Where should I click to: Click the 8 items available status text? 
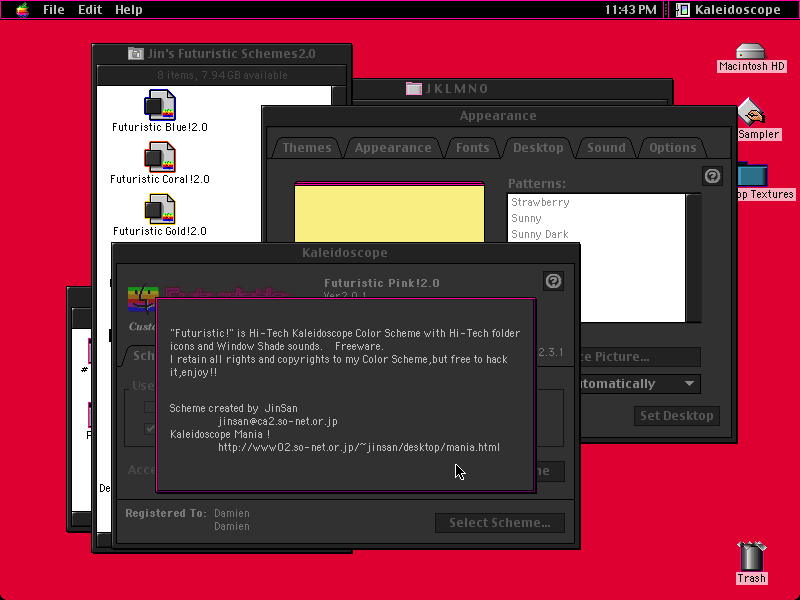pos(222,75)
